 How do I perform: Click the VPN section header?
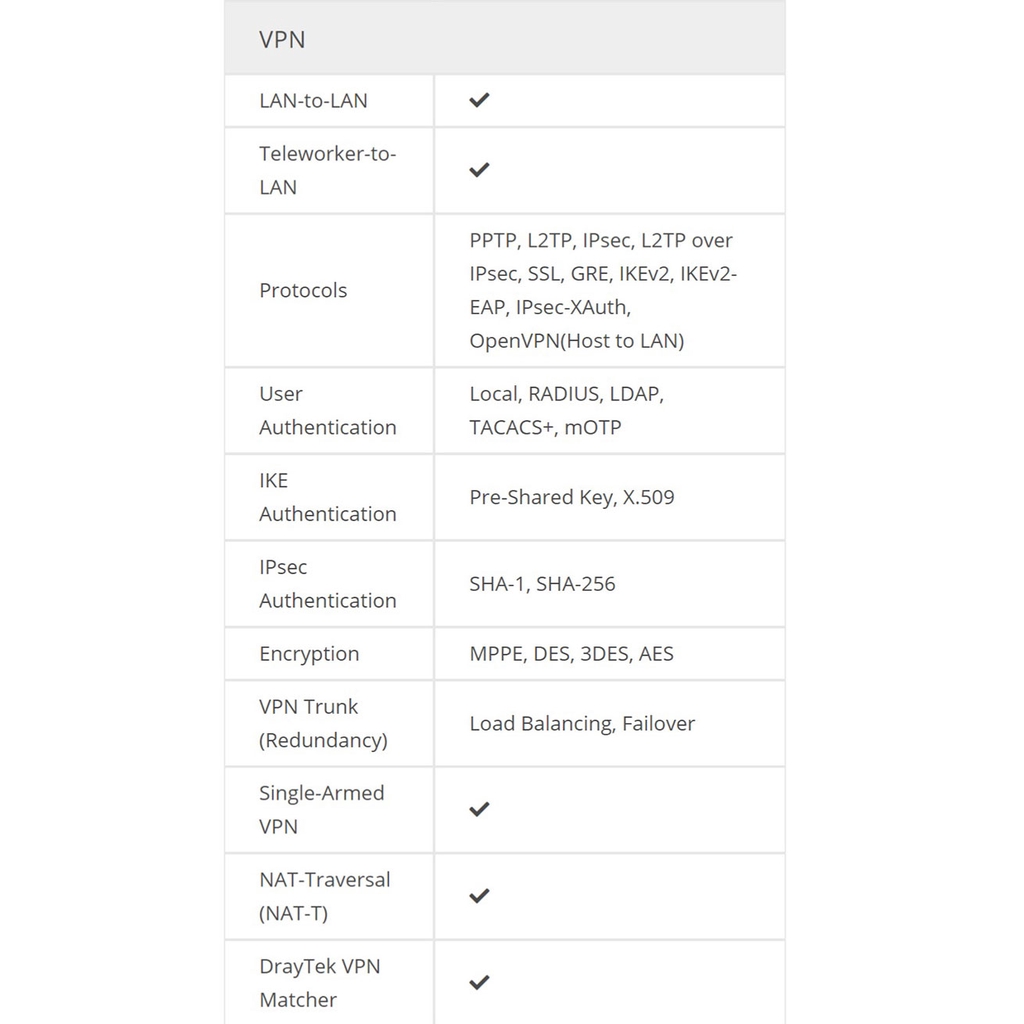coord(282,40)
